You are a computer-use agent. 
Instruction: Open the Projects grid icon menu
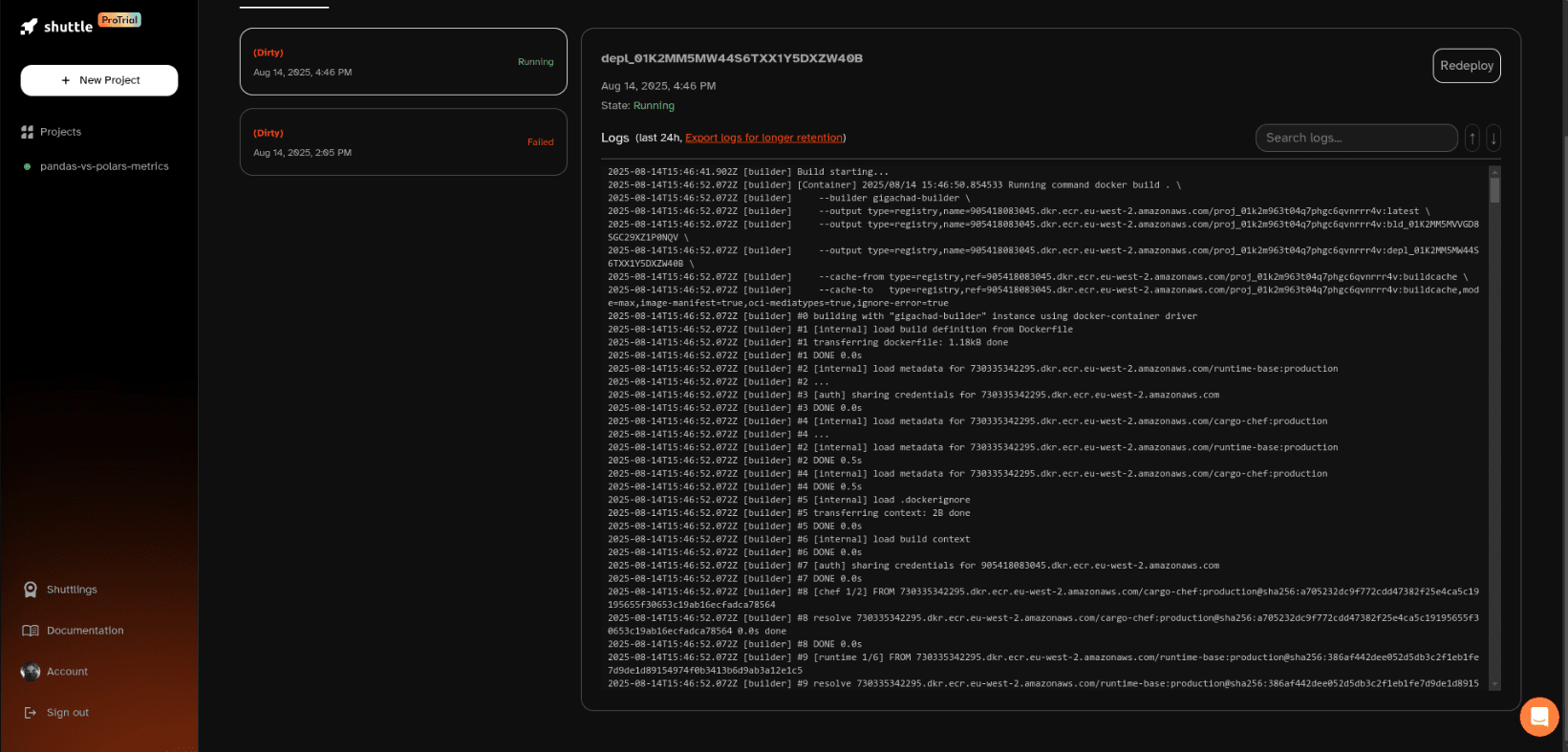[x=28, y=132]
